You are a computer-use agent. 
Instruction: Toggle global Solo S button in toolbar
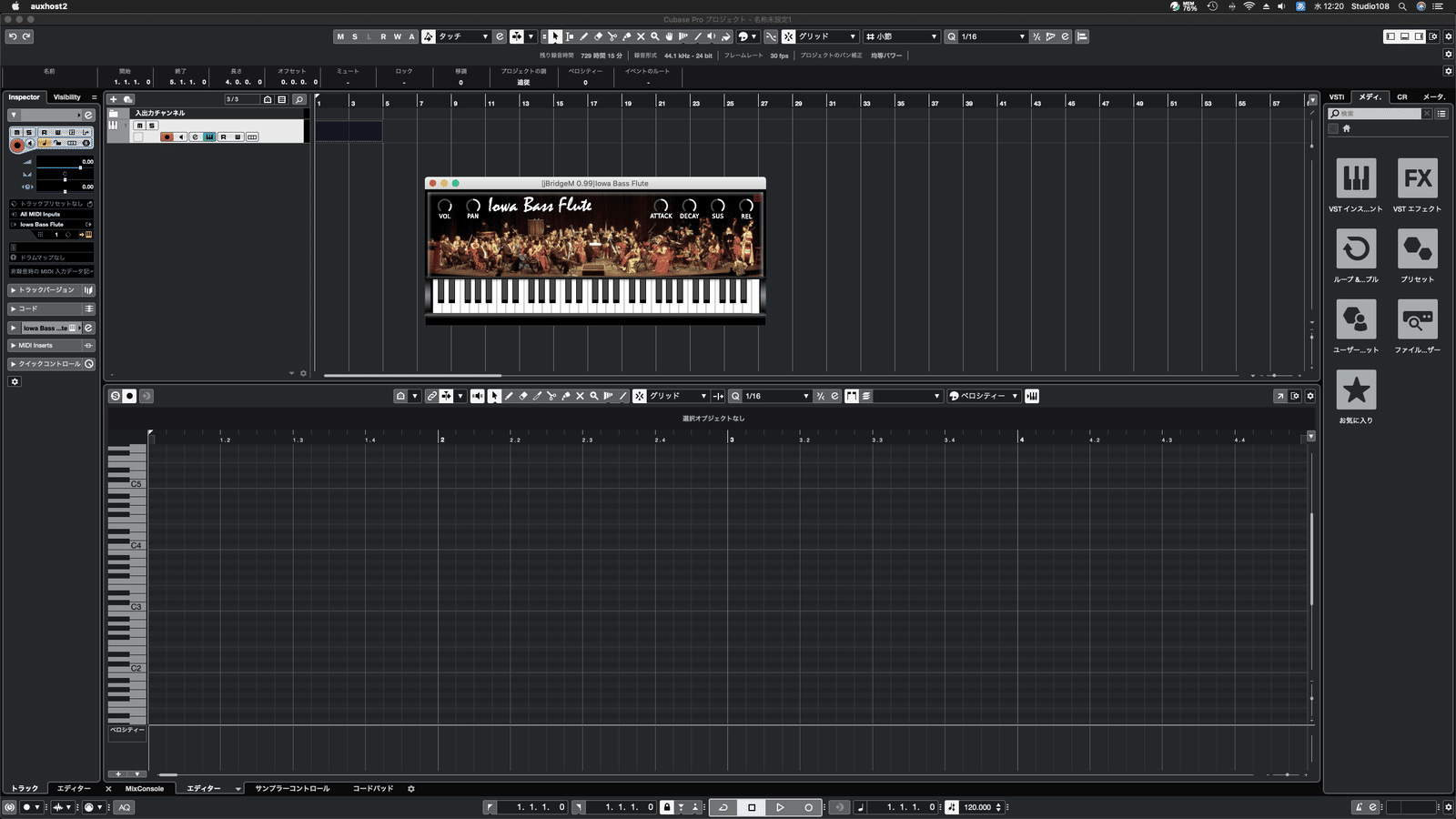pyautogui.click(x=355, y=36)
